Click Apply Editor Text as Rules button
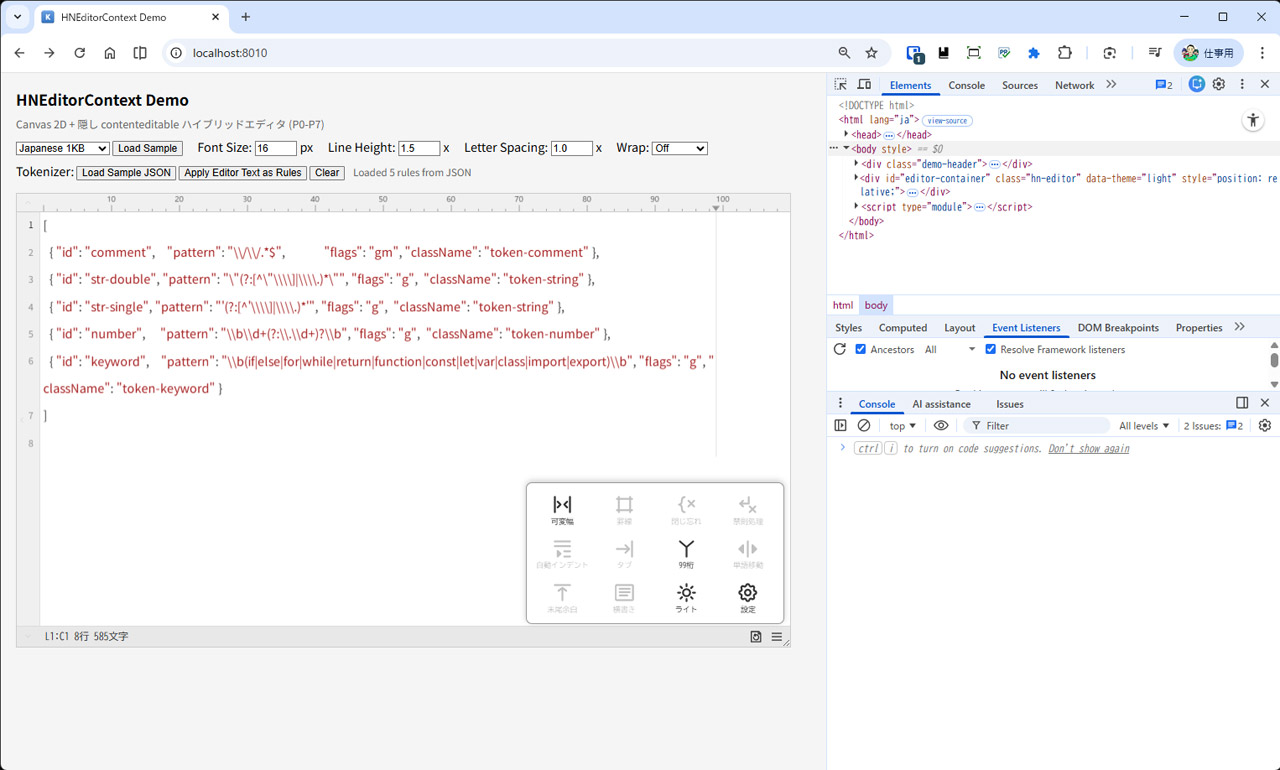The height and width of the screenshot is (770, 1280). (x=243, y=172)
